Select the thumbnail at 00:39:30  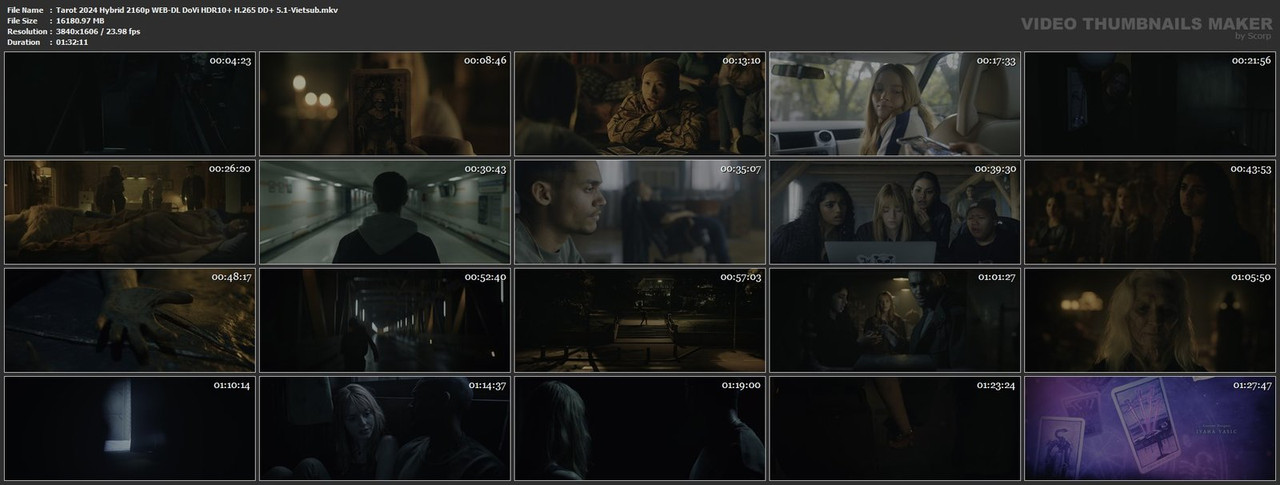[895, 212]
